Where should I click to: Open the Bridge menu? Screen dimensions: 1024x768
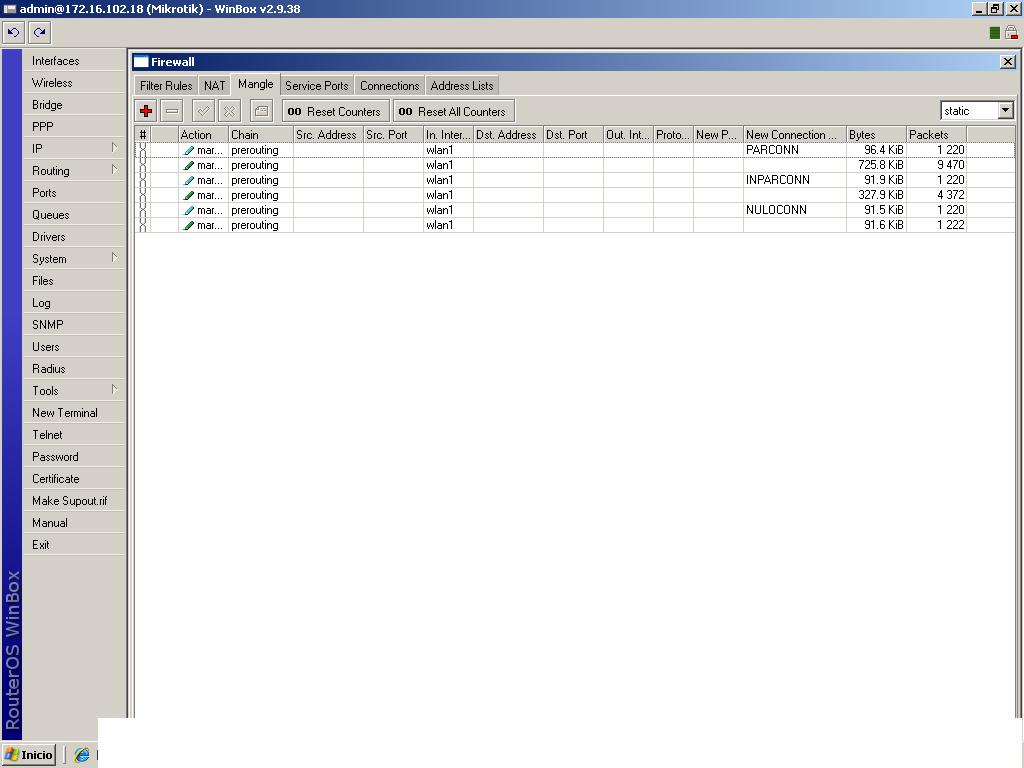pyautogui.click(x=74, y=104)
